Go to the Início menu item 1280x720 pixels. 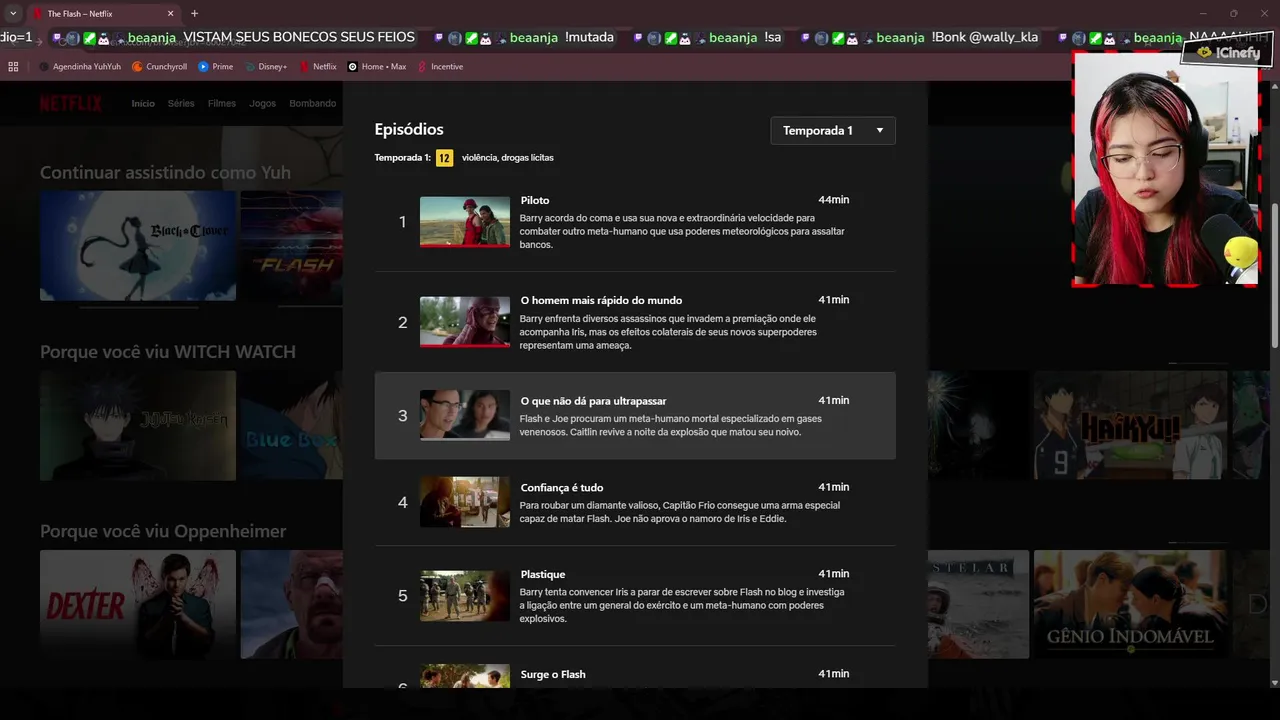tap(143, 104)
